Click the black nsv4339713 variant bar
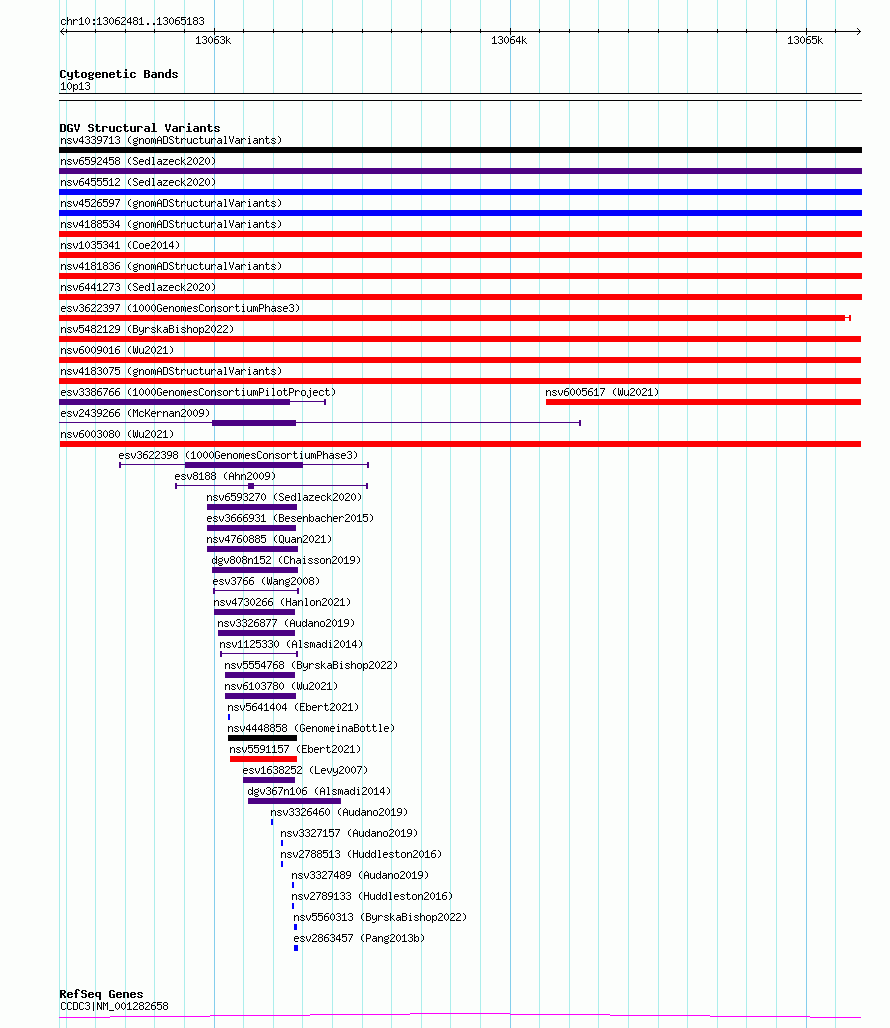The width and height of the screenshot is (890, 1028). (x=461, y=150)
